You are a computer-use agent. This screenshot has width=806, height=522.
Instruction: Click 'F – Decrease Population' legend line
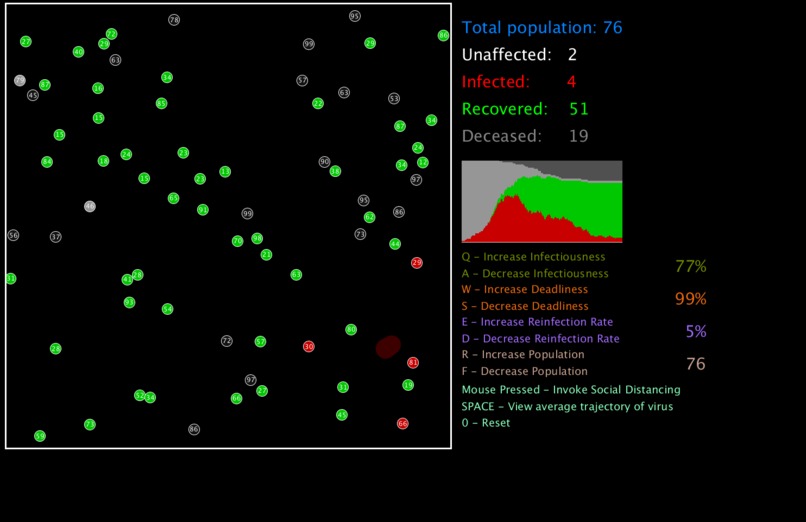524,371
